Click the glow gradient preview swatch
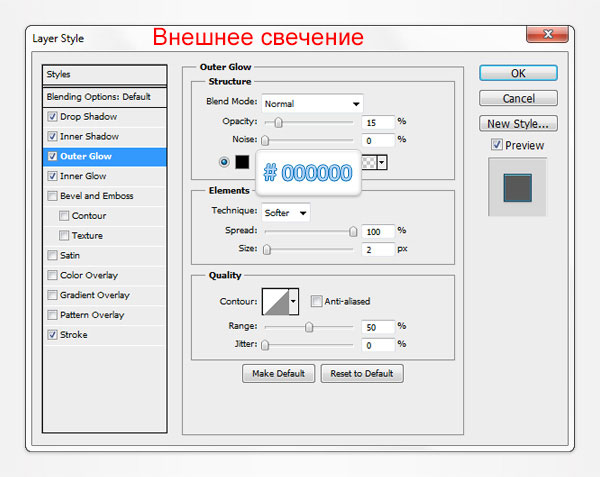Viewport: 600px width, 477px height. click(x=369, y=162)
